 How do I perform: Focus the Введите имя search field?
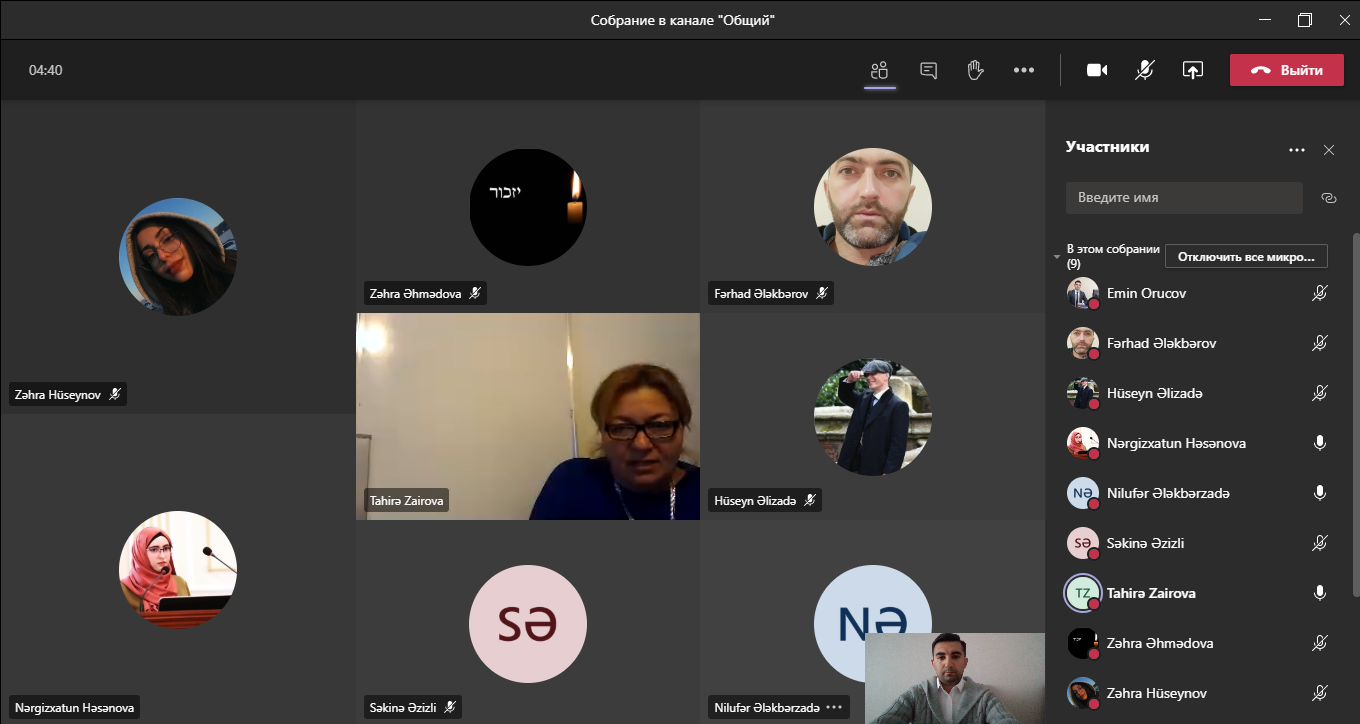(1184, 198)
